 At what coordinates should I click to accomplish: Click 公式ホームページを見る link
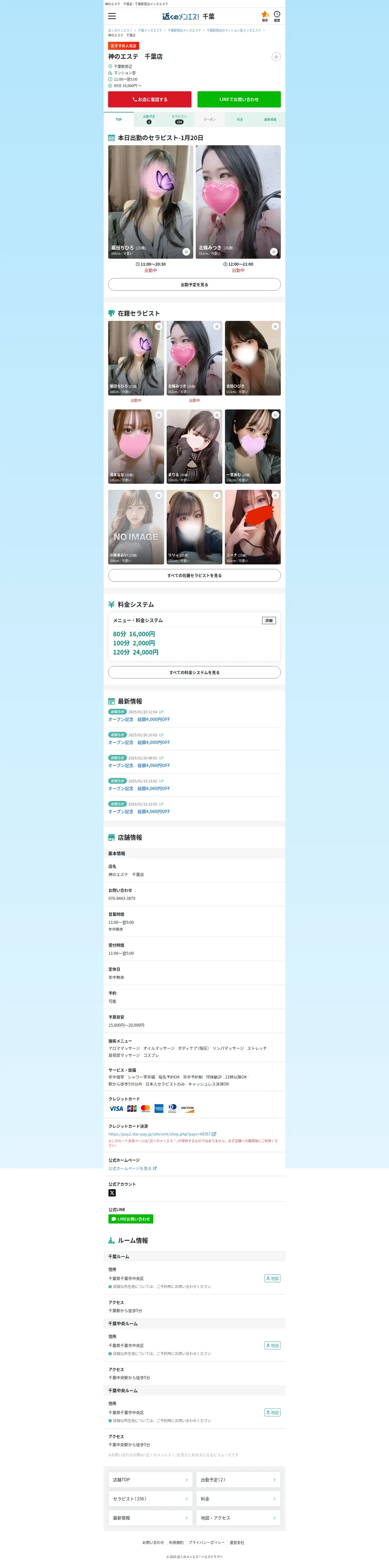click(x=132, y=1168)
